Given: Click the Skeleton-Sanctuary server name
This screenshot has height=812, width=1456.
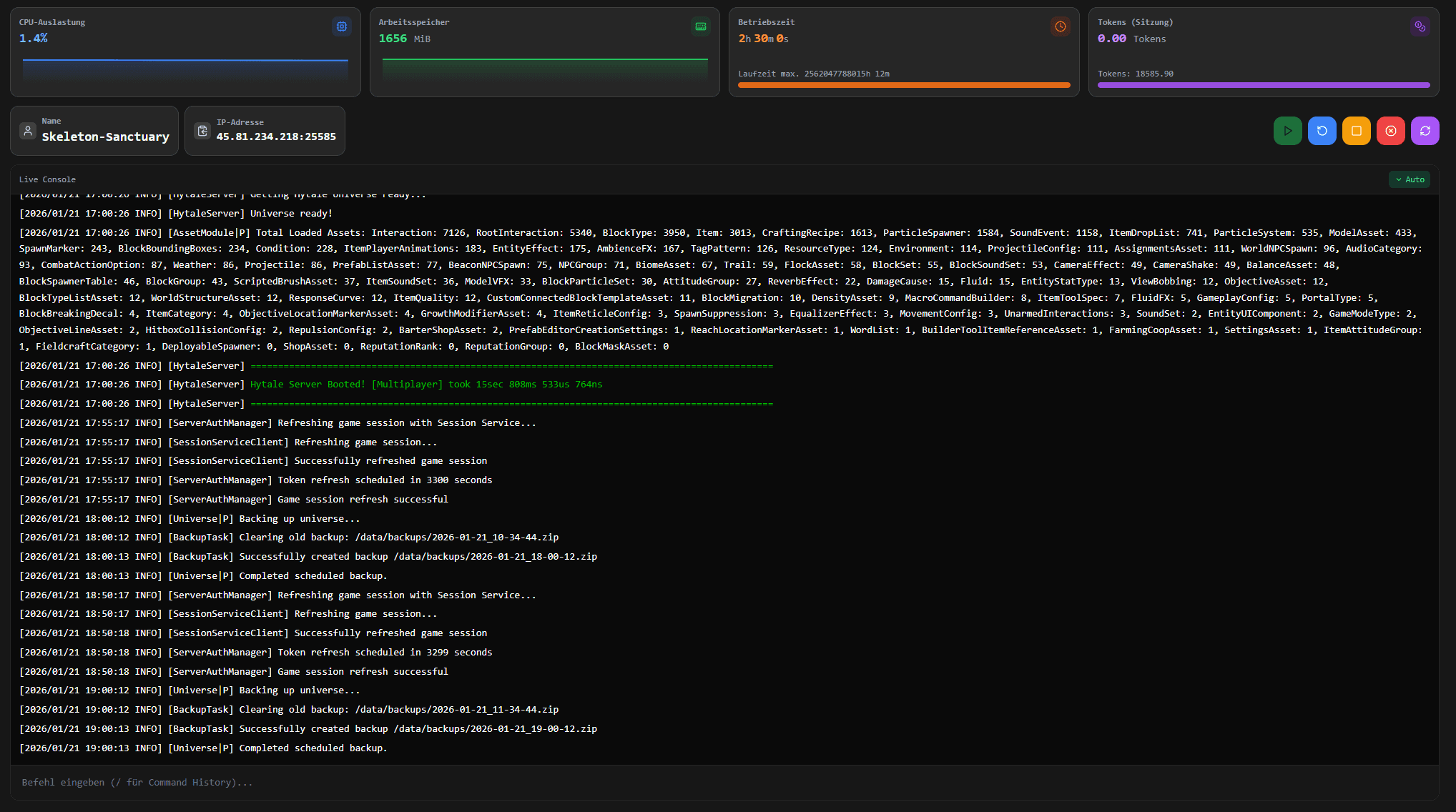Looking at the screenshot, I should tap(105, 137).
